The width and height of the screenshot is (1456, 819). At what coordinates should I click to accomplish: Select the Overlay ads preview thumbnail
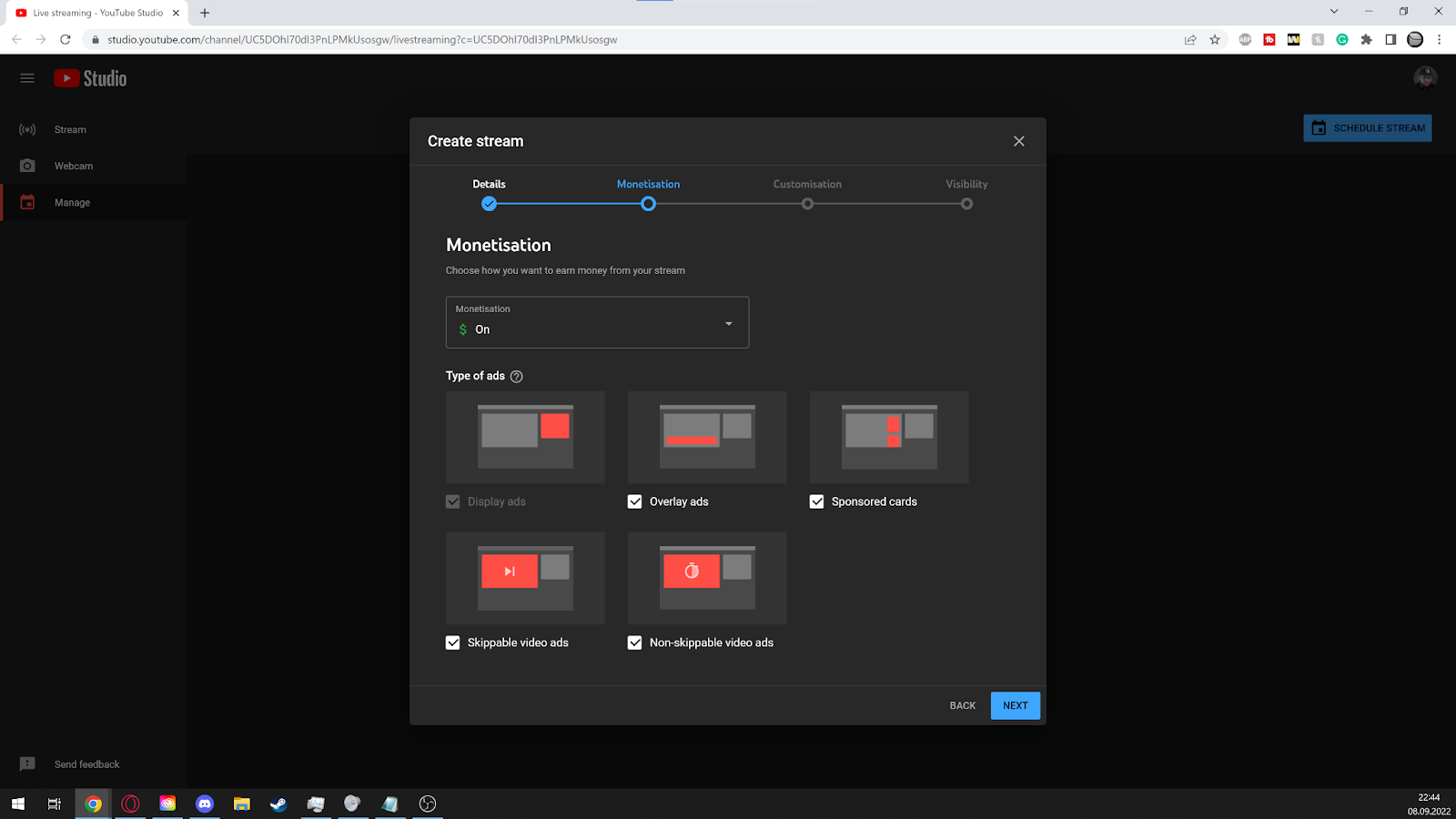pos(707,438)
